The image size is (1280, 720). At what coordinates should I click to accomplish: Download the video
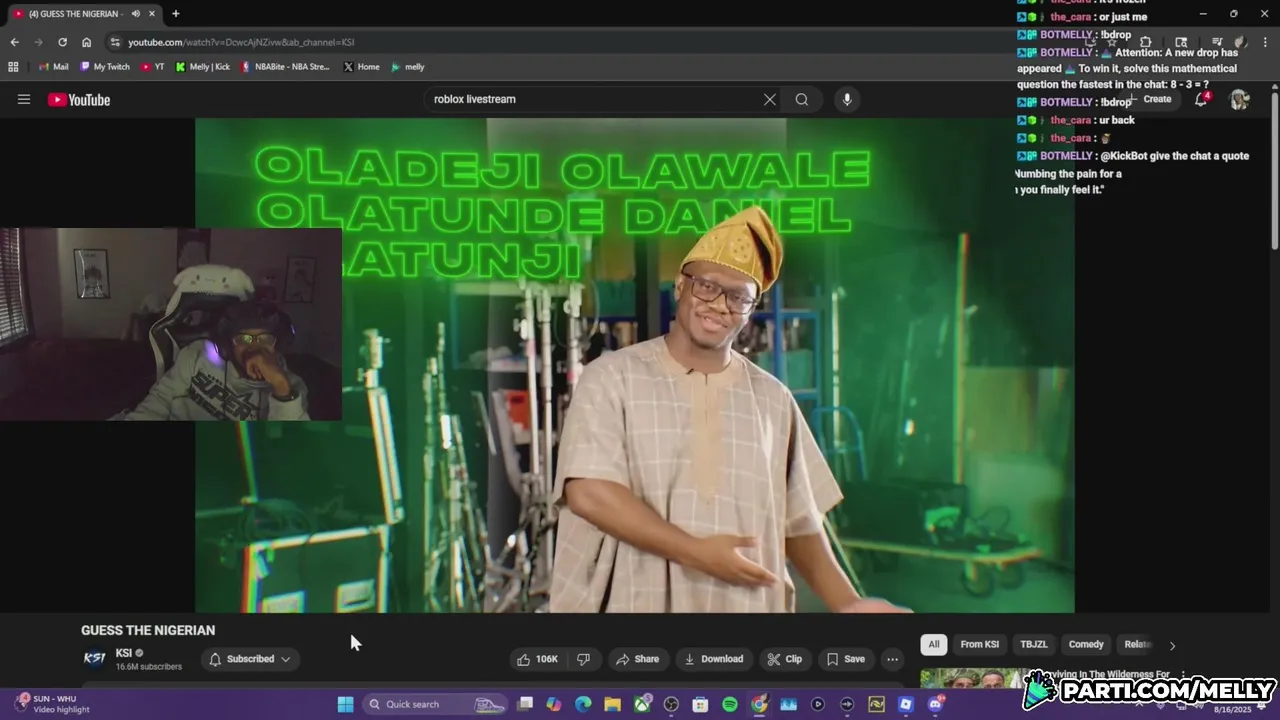tap(713, 659)
